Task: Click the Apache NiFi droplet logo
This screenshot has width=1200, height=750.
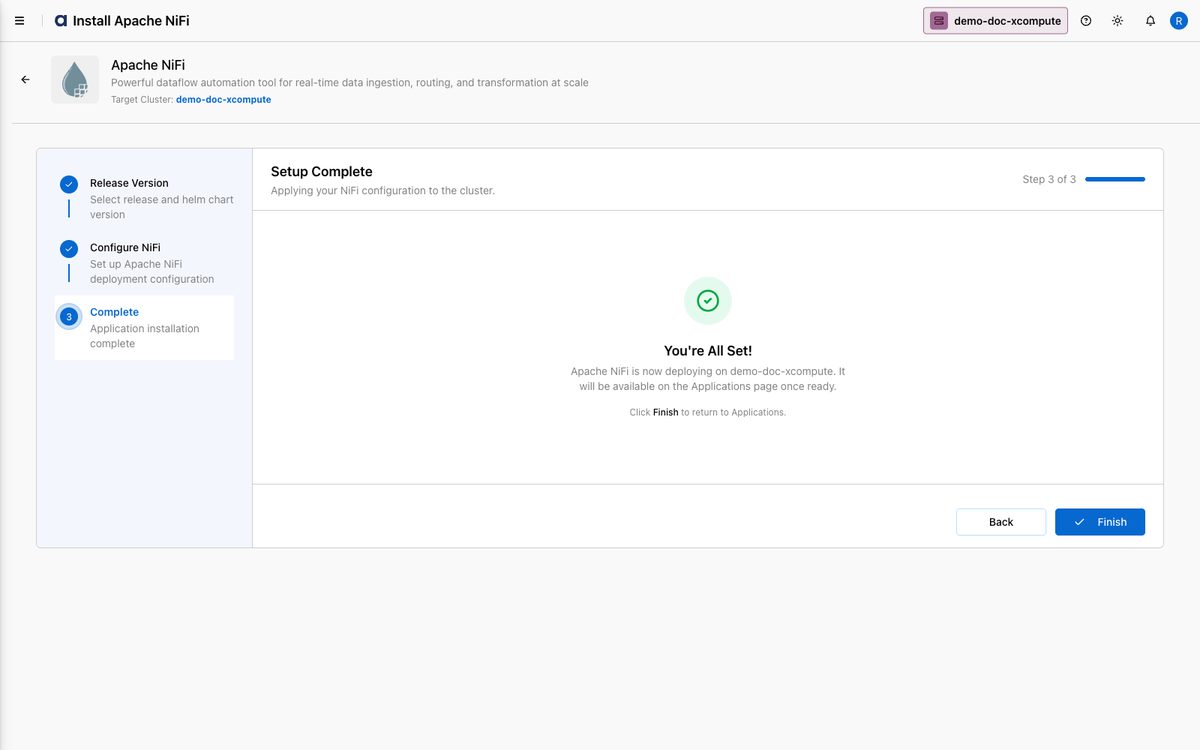Action: 75,80
